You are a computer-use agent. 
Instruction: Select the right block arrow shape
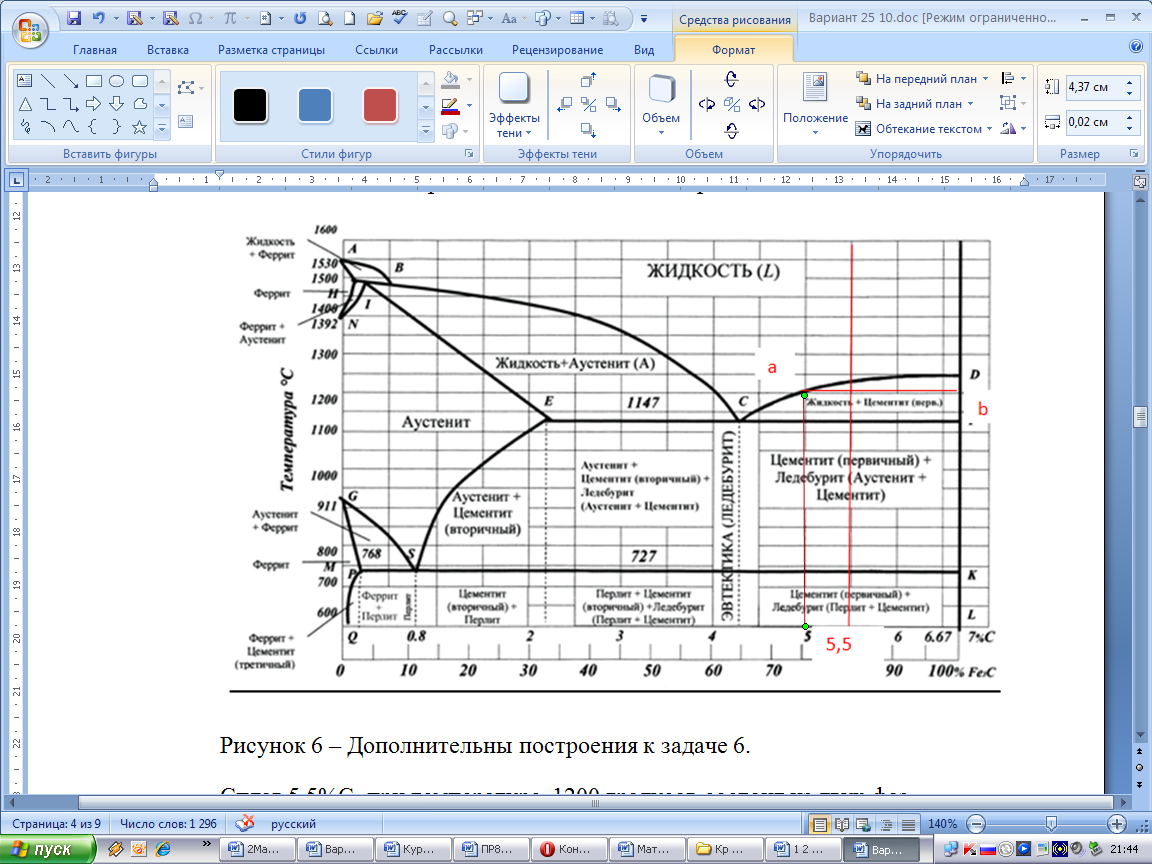pos(93,104)
